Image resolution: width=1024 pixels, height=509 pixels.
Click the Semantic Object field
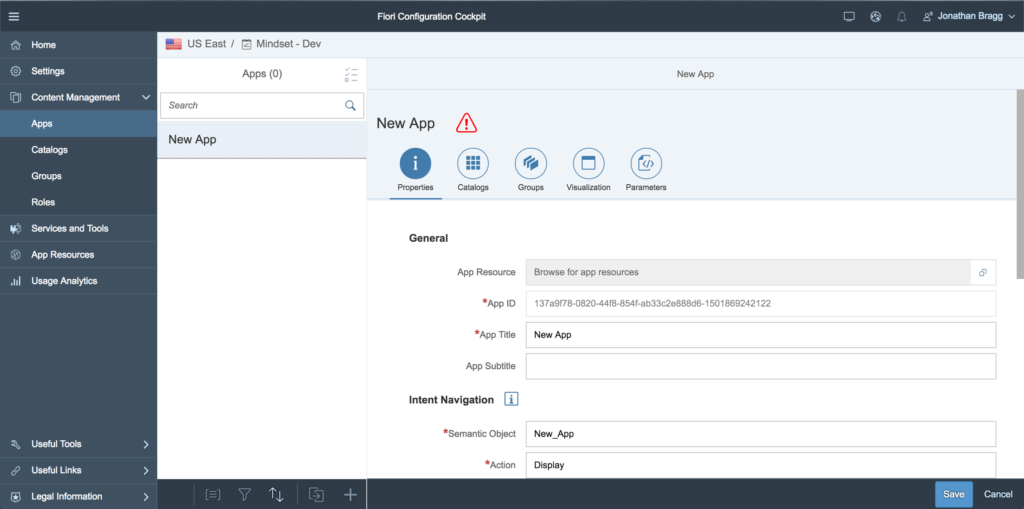(x=761, y=434)
